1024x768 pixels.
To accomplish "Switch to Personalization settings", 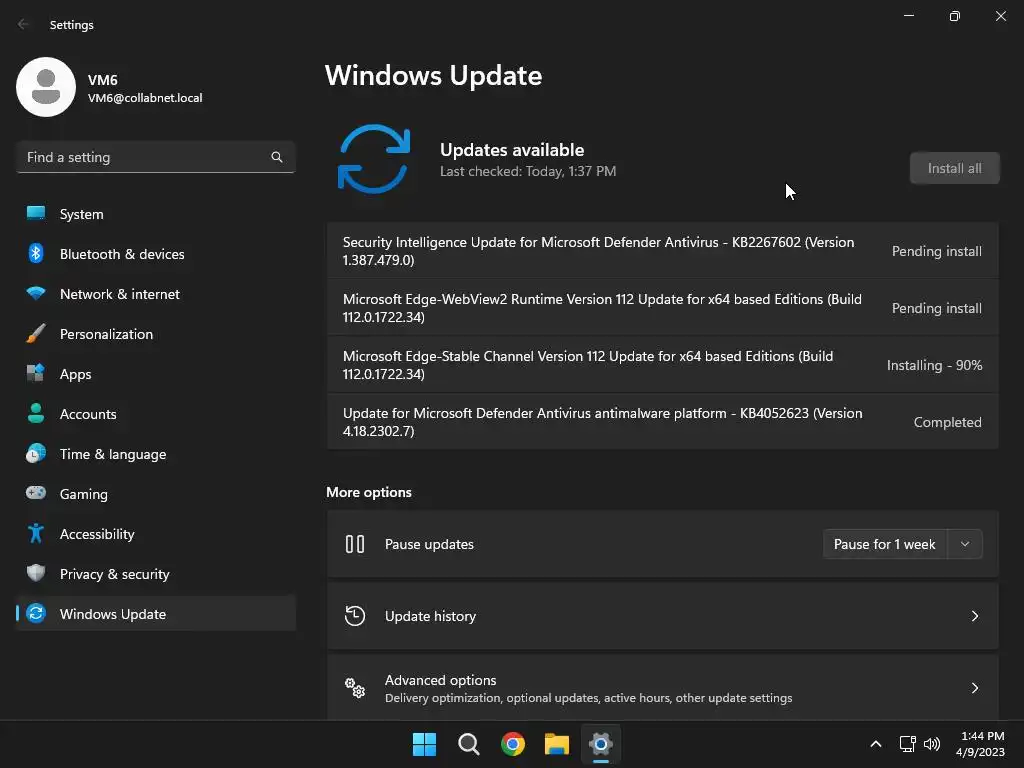I will pyautogui.click(x=155, y=334).
